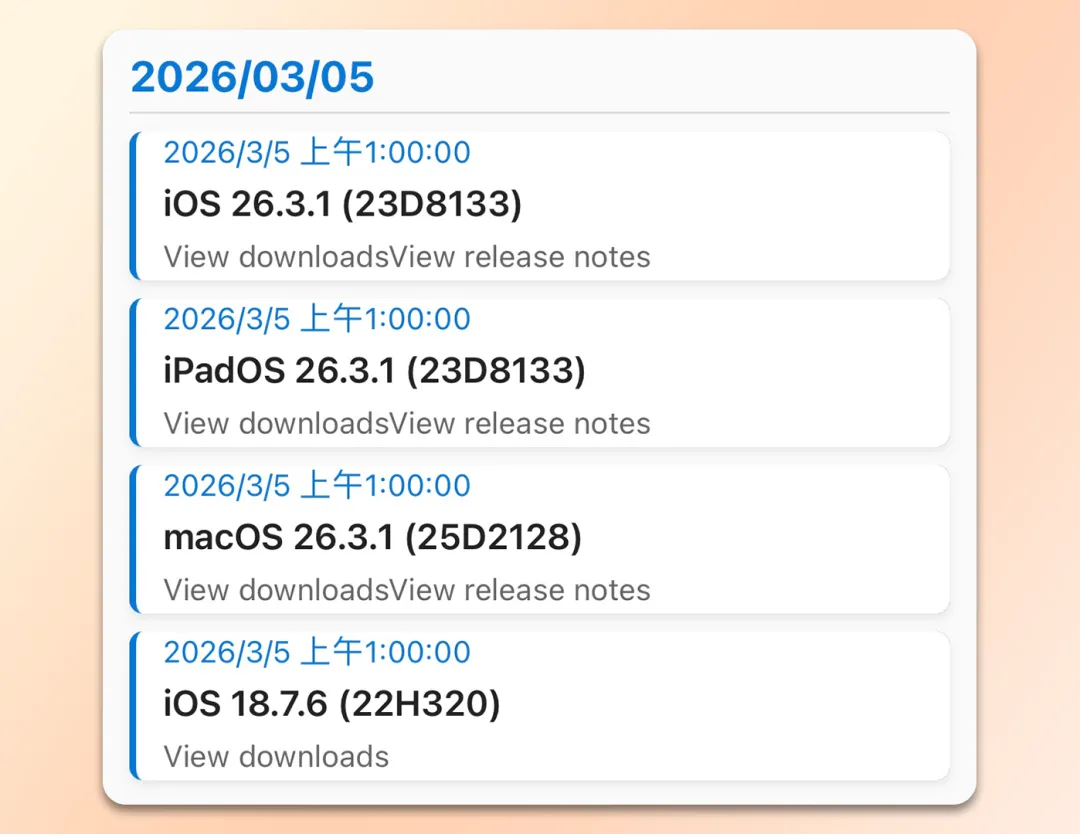Click the timestamp above iOS 18.7.6
This screenshot has height=834, width=1080.
316,652
